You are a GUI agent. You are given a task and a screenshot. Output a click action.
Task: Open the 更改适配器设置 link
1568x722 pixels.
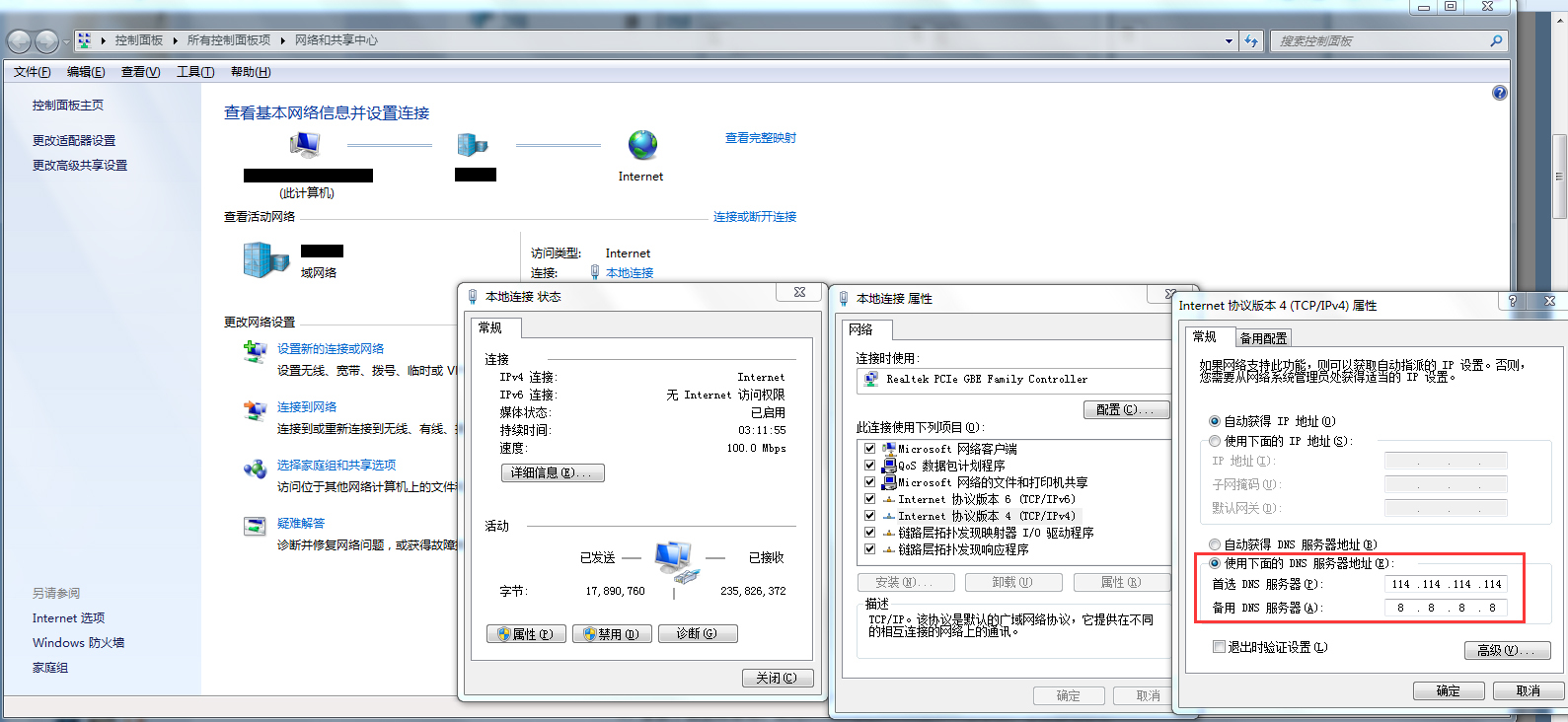point(74,140)
